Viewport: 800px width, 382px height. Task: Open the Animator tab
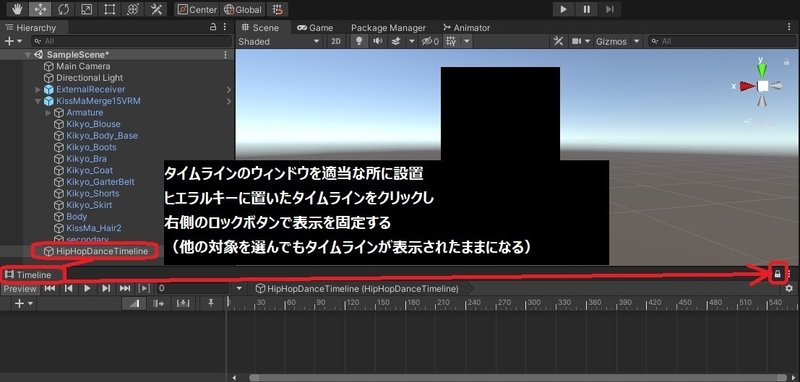(466, 28)
